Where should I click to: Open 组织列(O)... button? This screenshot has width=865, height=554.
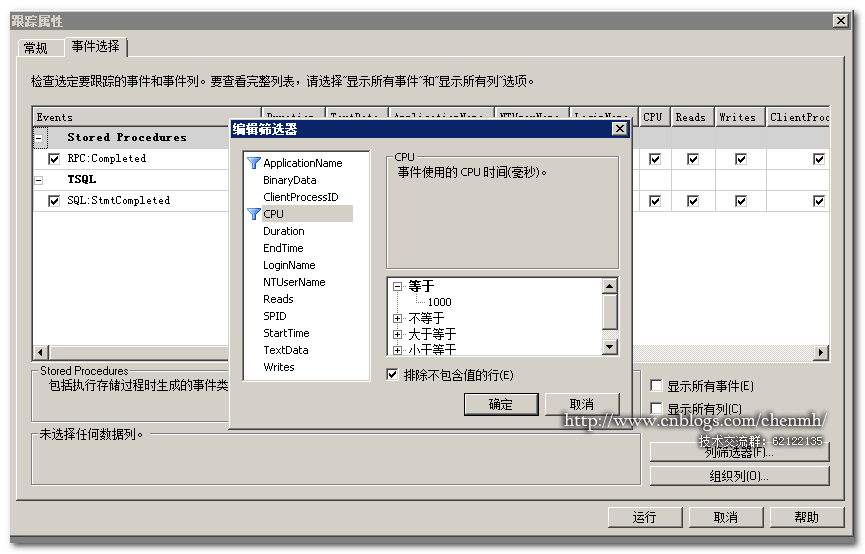coord(739,476)
